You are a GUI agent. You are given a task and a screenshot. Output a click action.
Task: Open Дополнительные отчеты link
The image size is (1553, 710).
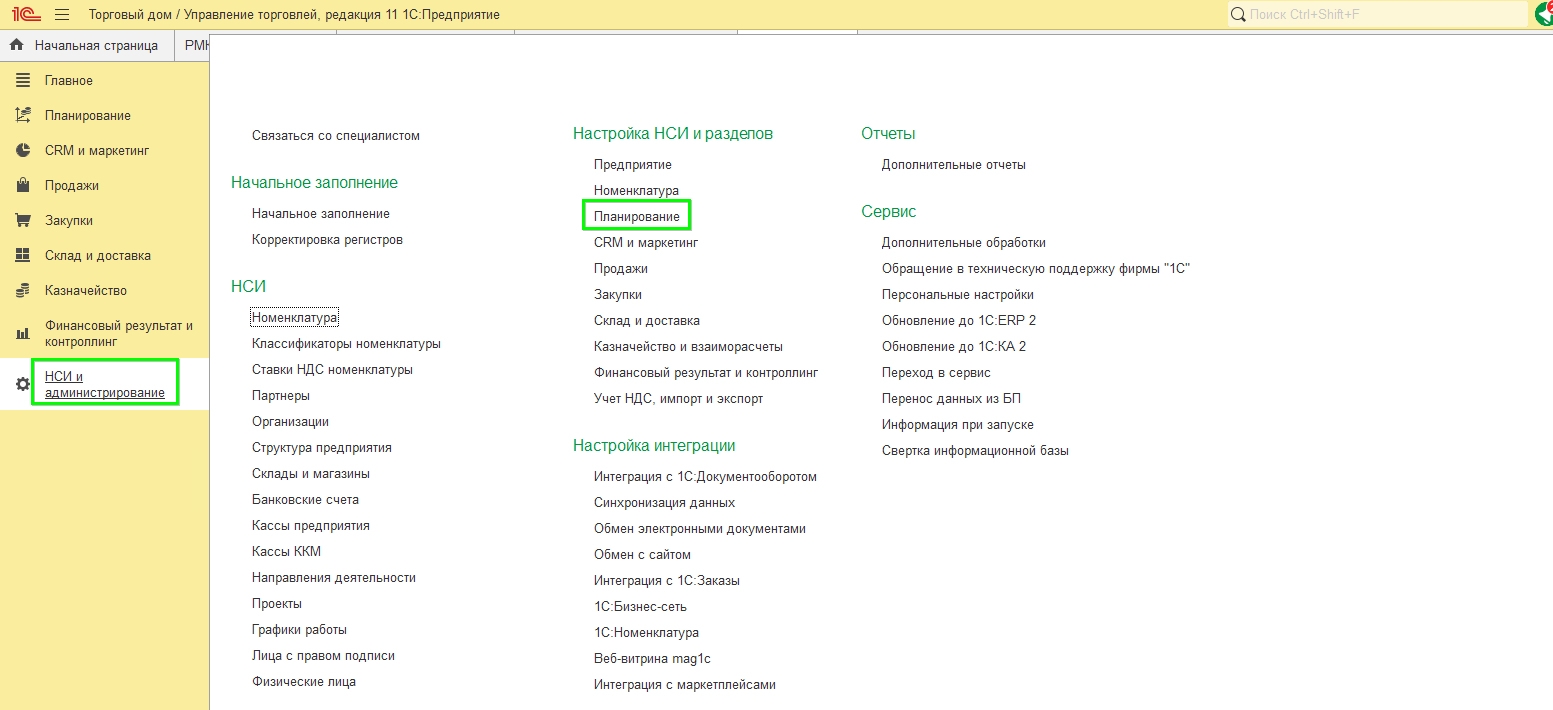954,164
